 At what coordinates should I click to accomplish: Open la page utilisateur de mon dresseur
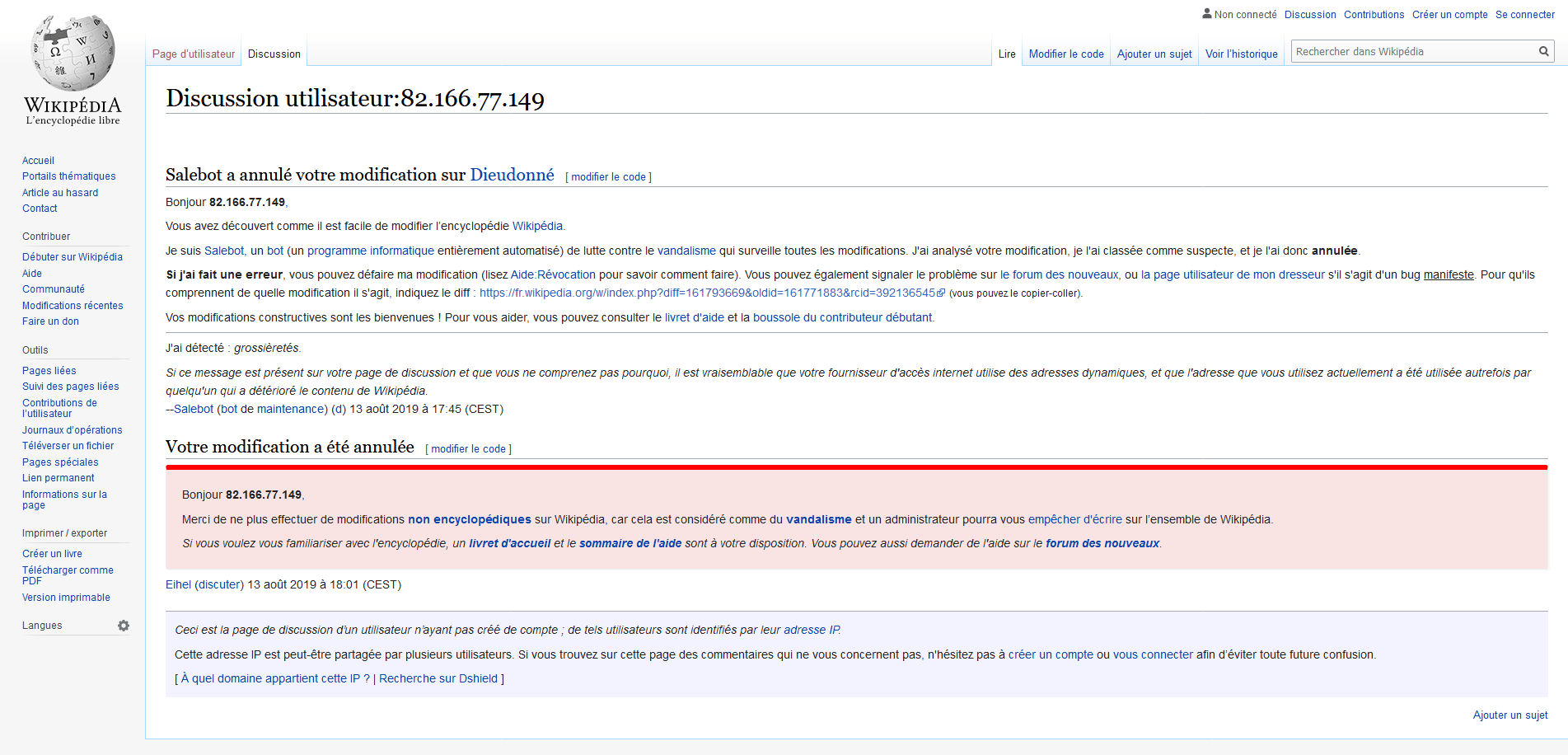point(1233,274)
